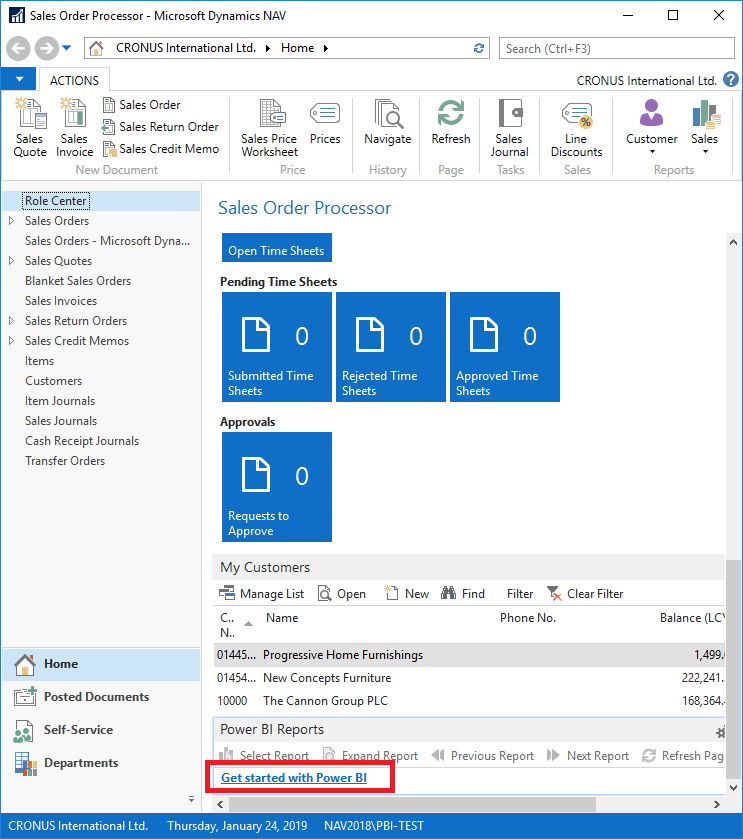The height and width of the screenshot is (839, 743).
Task: Open the navigation history dropdown arrow
Action: 66,48
